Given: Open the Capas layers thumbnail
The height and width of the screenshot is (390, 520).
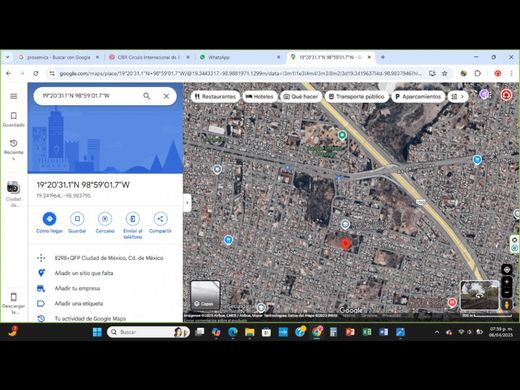Looking at the screenshot, I should (x=205, y=295).
